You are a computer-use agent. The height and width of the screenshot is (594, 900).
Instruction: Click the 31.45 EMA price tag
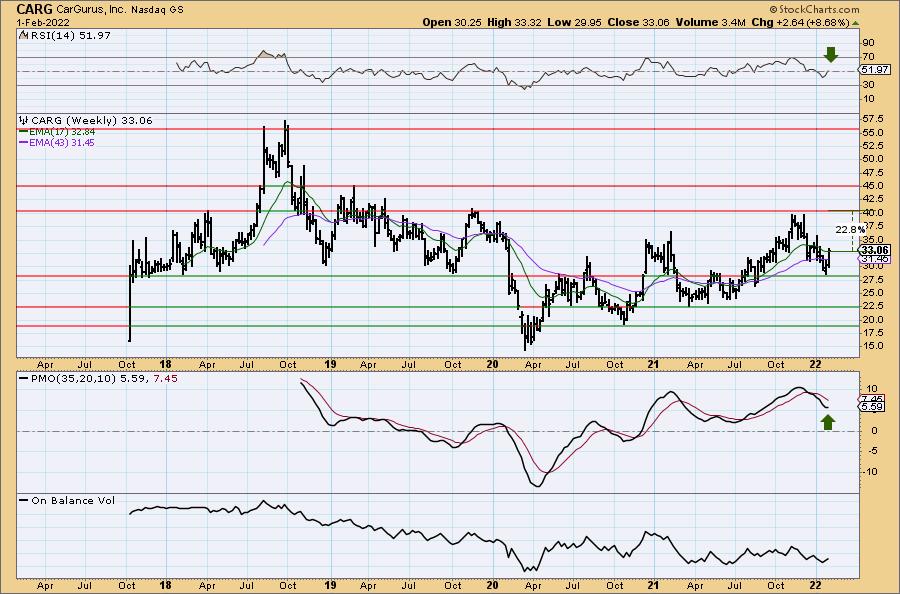click(873, 259)
